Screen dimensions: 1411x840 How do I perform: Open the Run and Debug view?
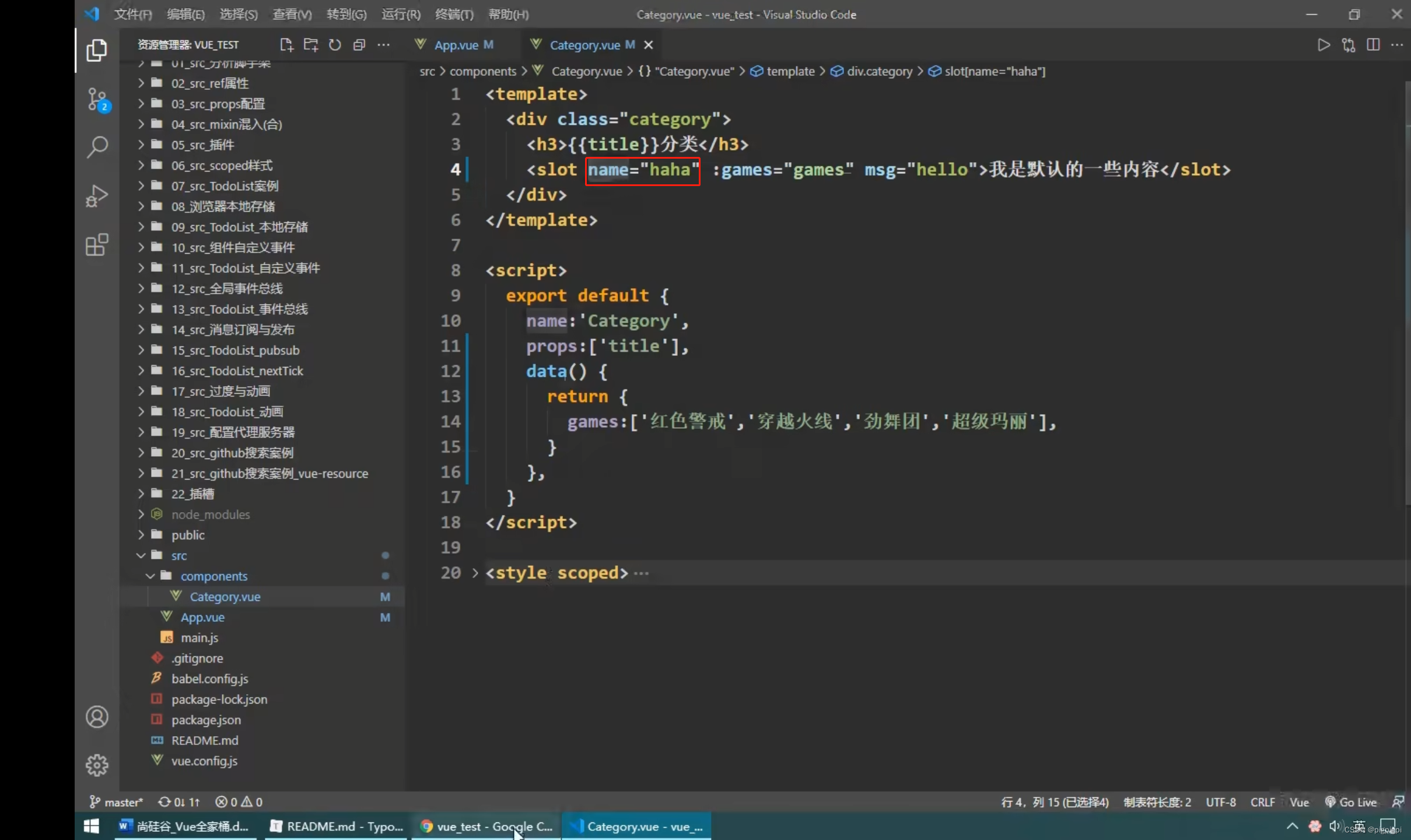(97, 196)
